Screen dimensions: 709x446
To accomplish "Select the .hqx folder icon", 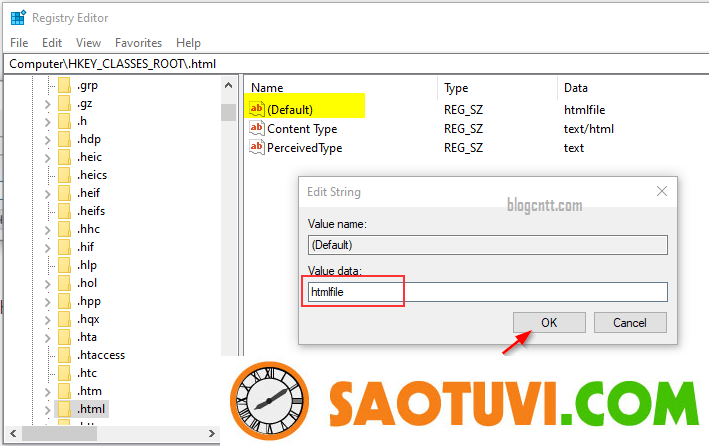I will 64,319.
